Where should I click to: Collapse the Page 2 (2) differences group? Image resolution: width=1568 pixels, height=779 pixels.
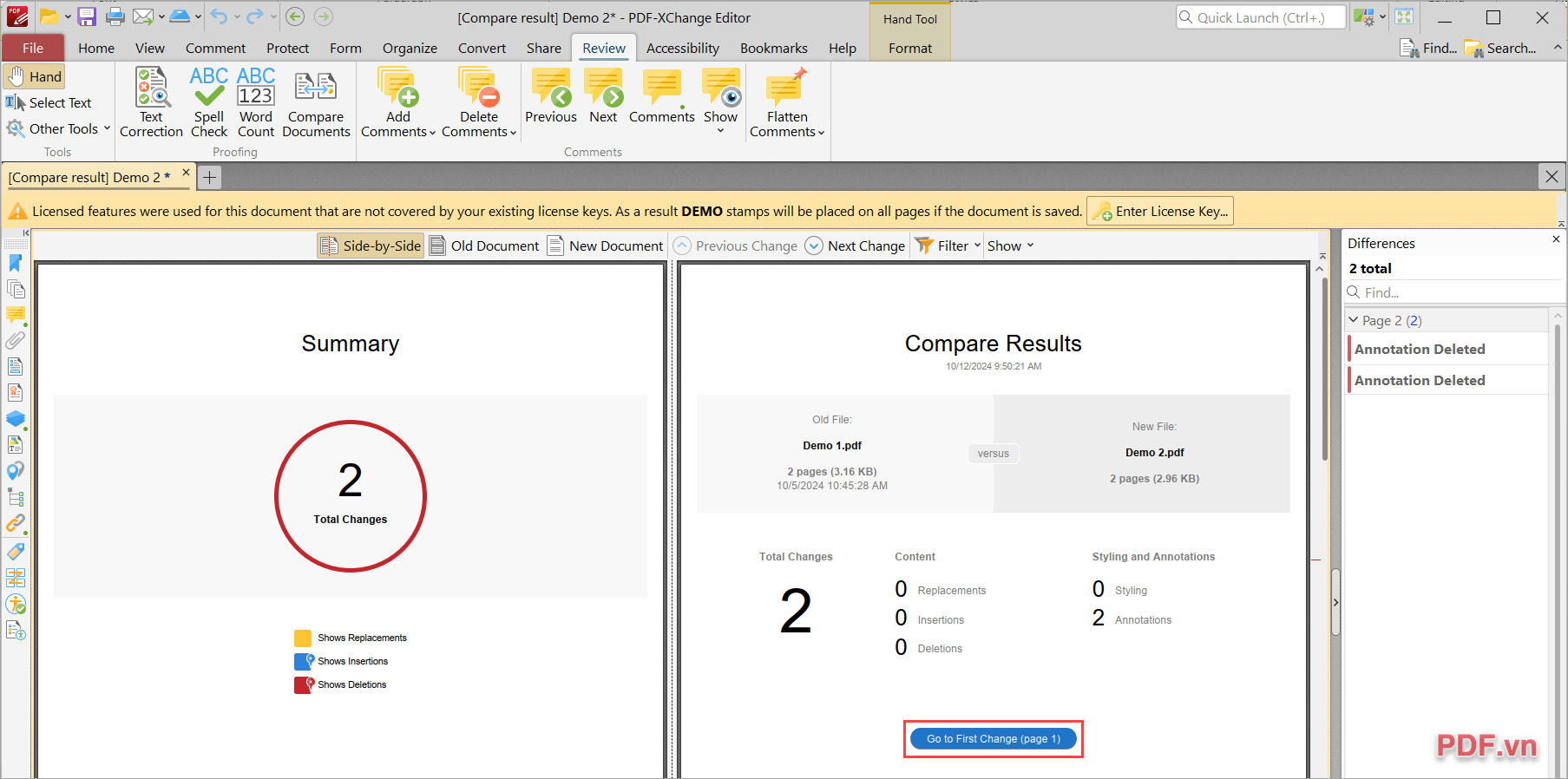1354,320
